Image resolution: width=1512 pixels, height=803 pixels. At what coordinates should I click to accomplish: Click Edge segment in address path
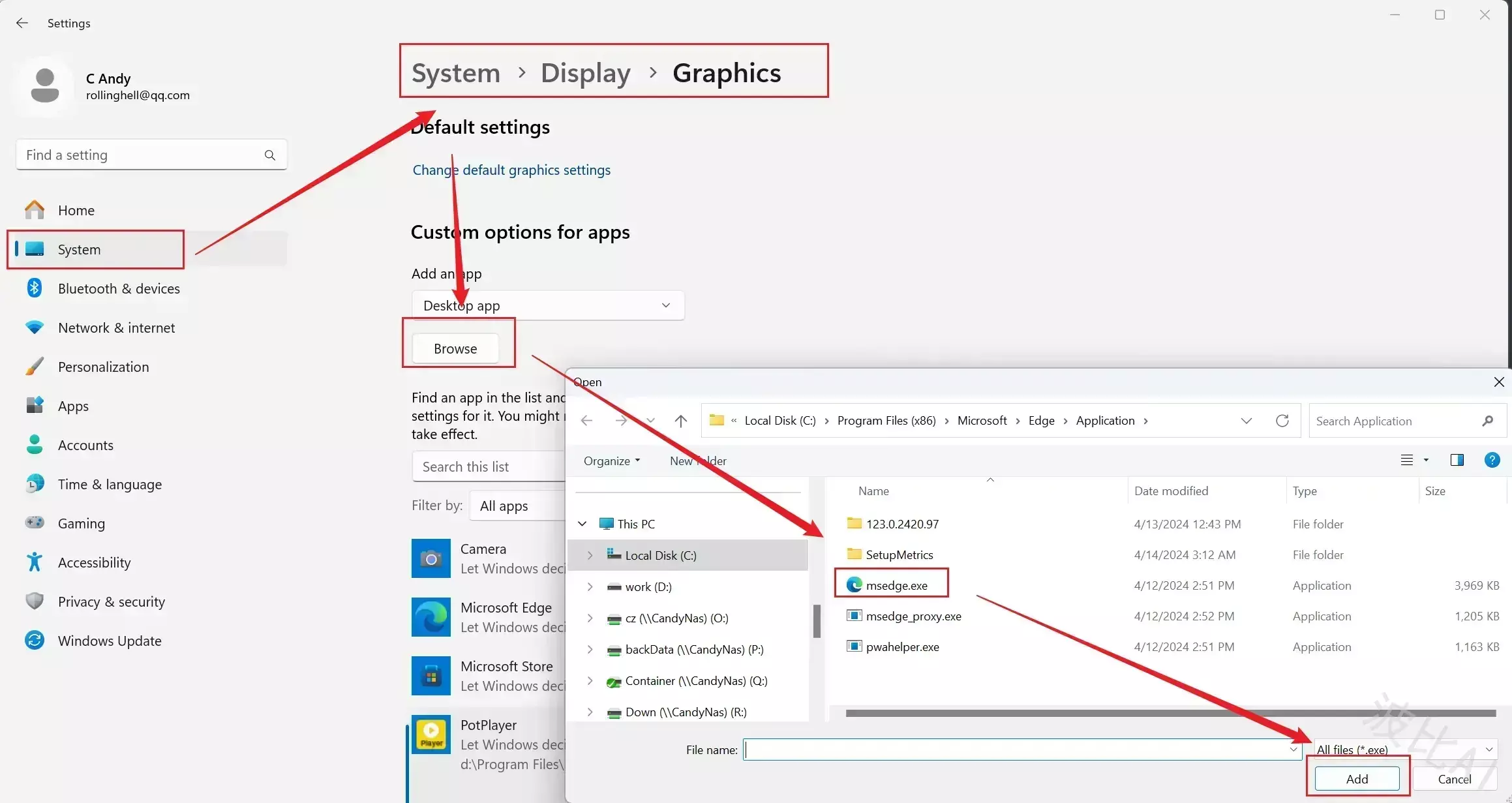[1041, 421]
